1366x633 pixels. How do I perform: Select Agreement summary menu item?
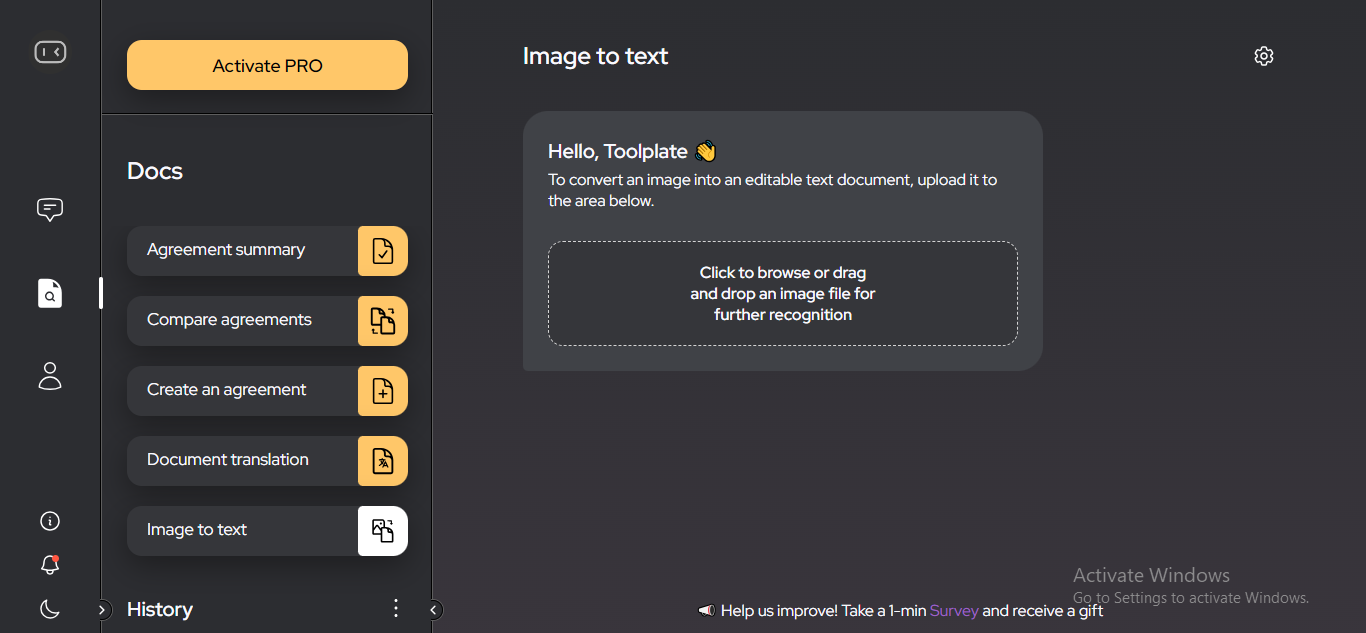click(x=267, y=251)
